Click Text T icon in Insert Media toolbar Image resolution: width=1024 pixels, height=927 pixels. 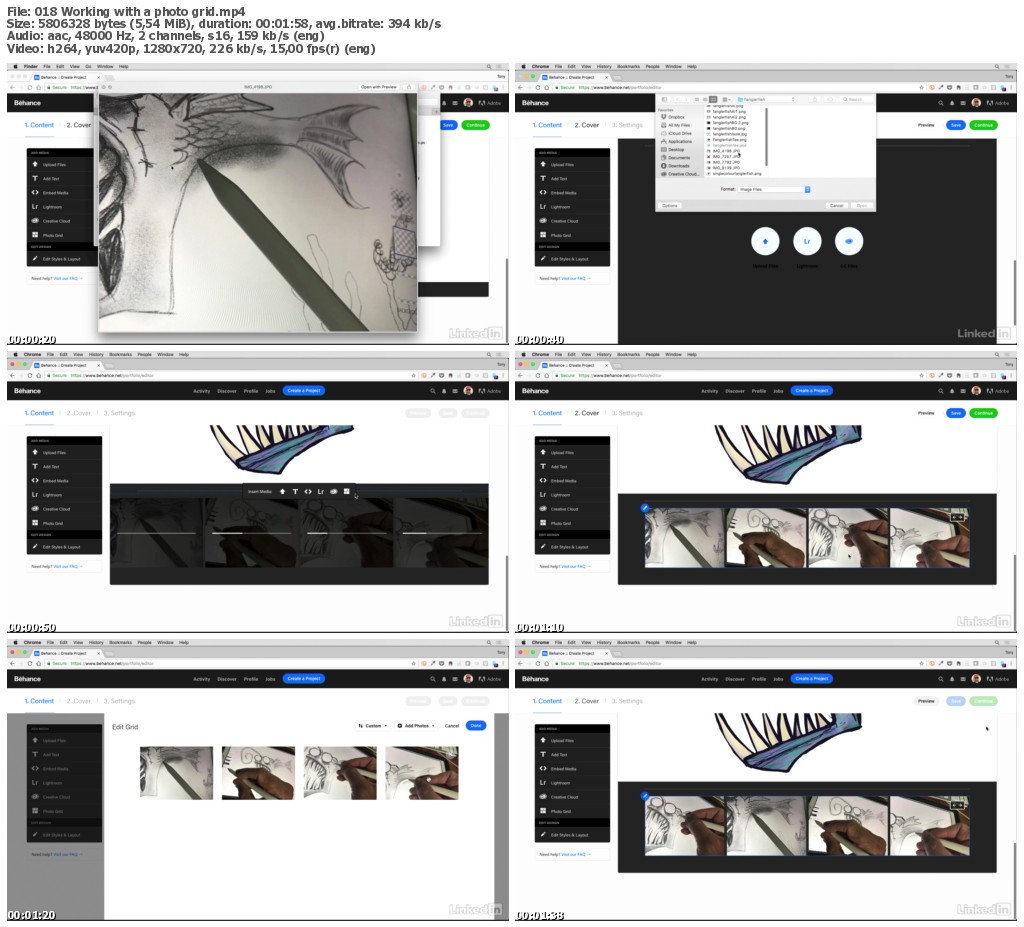[x=295, y=491]
